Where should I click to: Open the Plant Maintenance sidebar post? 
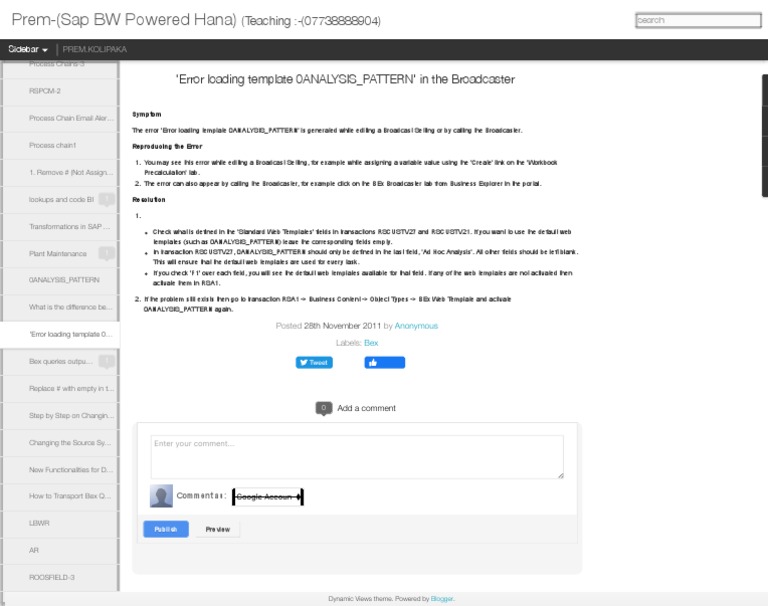click(x=58, y=254)
